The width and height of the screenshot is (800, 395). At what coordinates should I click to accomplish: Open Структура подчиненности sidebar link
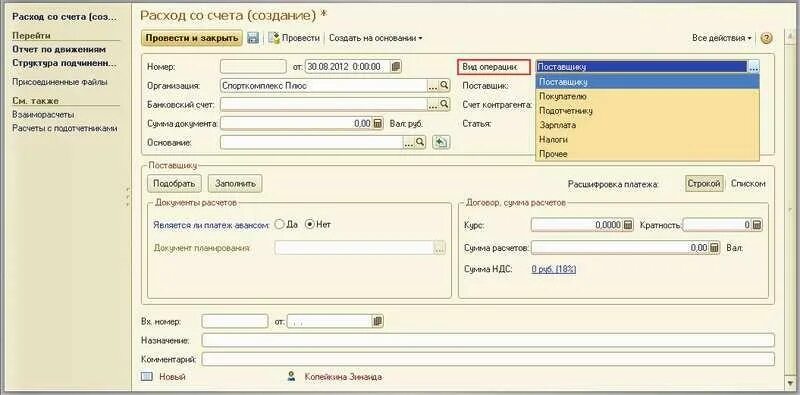click(64, 63)
